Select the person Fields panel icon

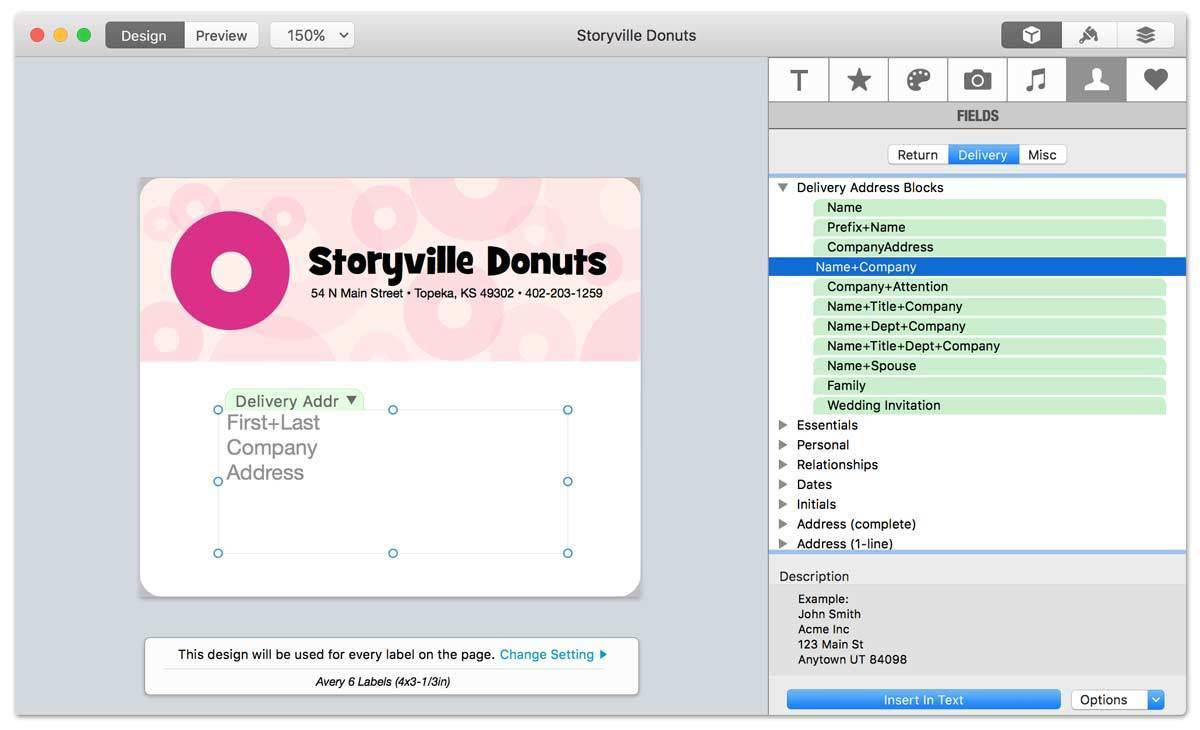point(1096,80)
